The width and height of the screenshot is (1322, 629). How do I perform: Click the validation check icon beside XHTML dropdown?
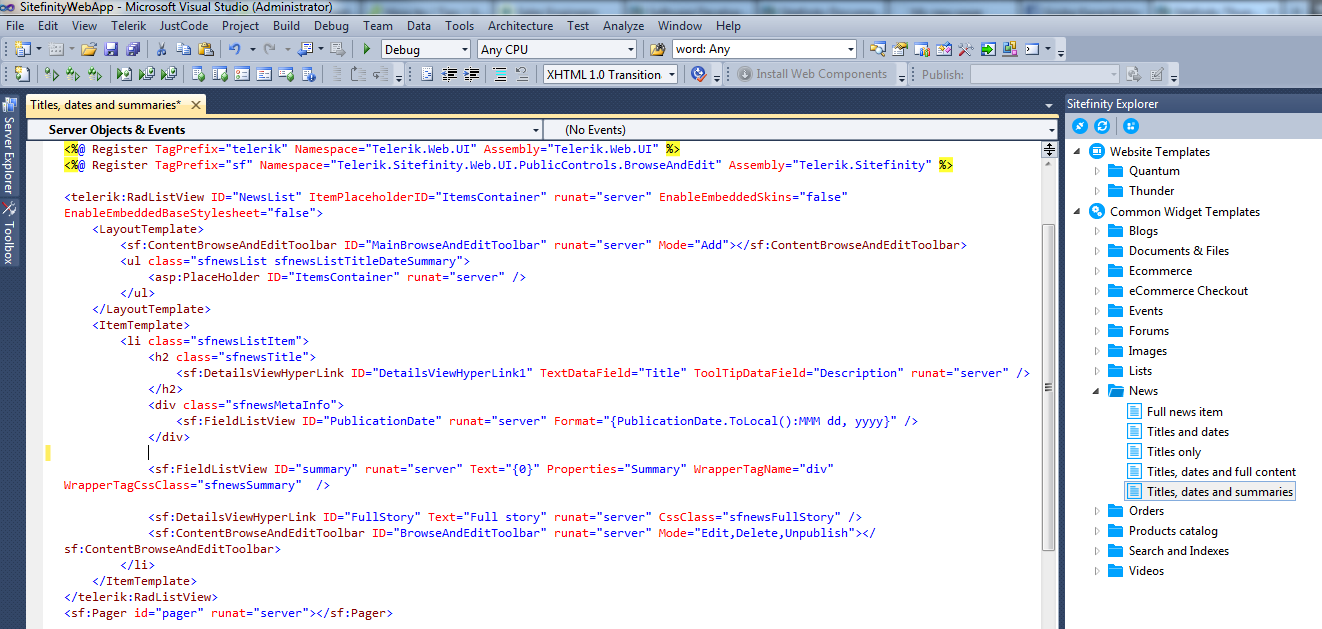(699, 74)
